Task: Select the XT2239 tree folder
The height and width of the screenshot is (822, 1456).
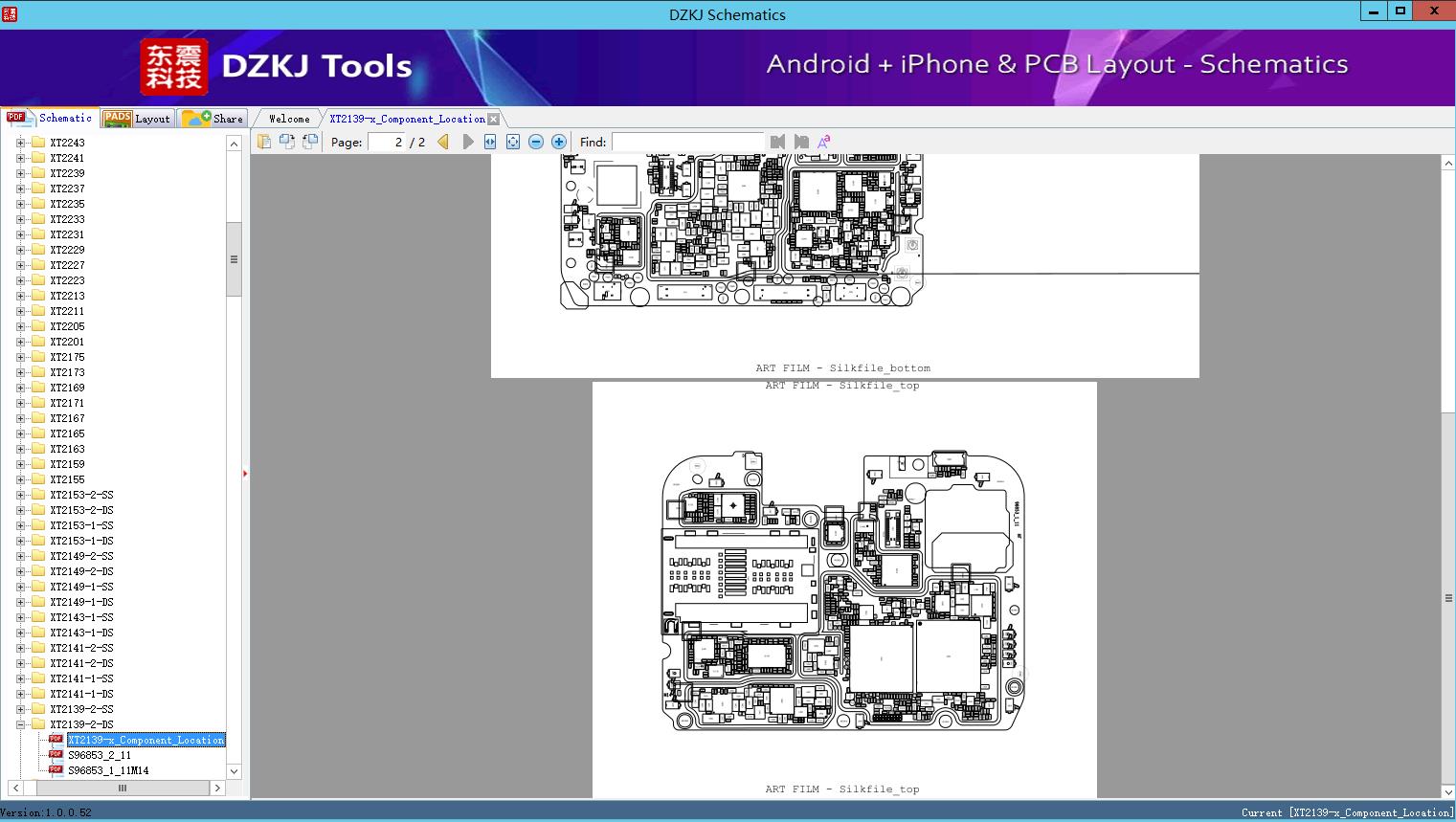Action: [67, 173]
